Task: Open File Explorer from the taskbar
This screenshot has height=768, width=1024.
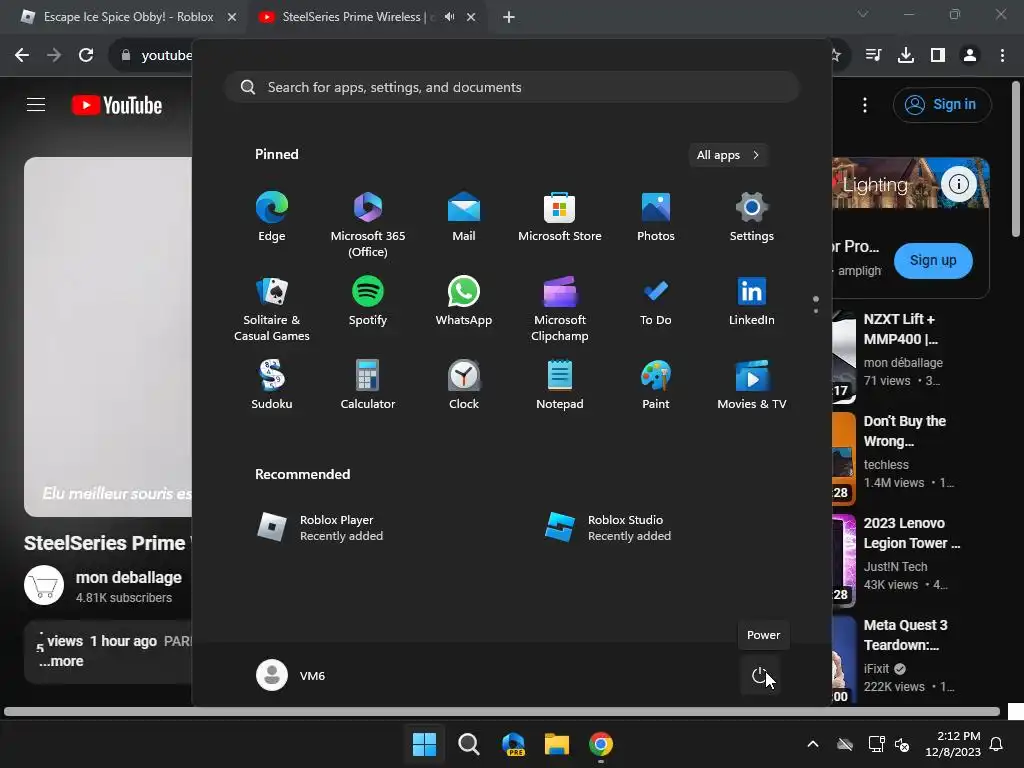Action: pyautogui.click(x=557, y=744)
